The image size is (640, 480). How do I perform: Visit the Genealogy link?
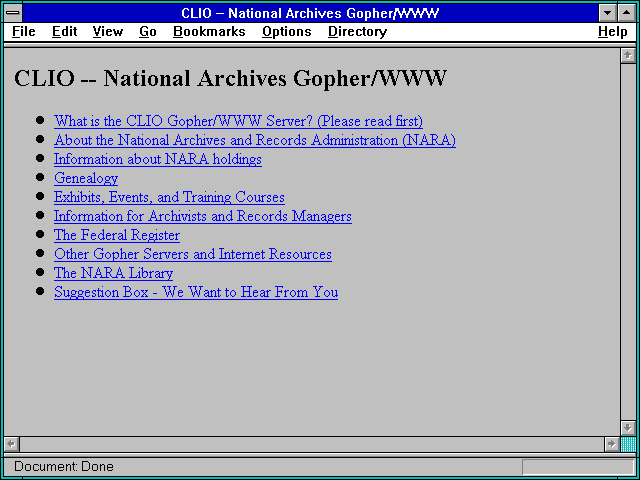tap(86, 178)
